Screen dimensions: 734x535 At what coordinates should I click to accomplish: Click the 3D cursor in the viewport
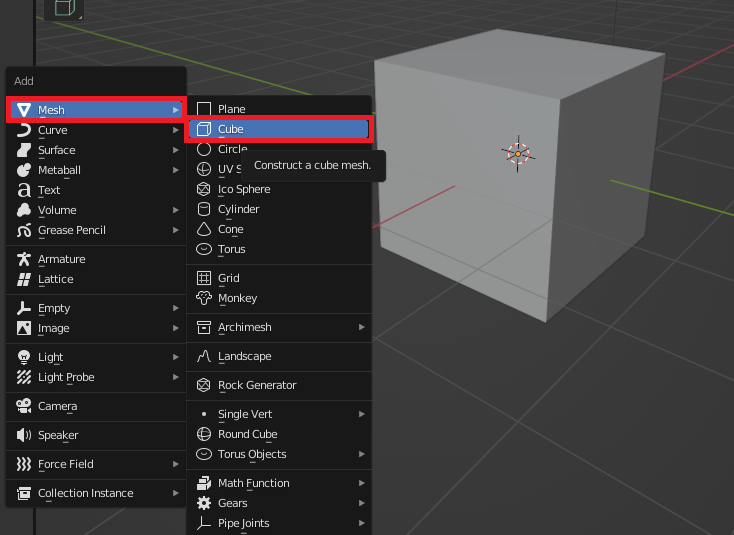517,153
